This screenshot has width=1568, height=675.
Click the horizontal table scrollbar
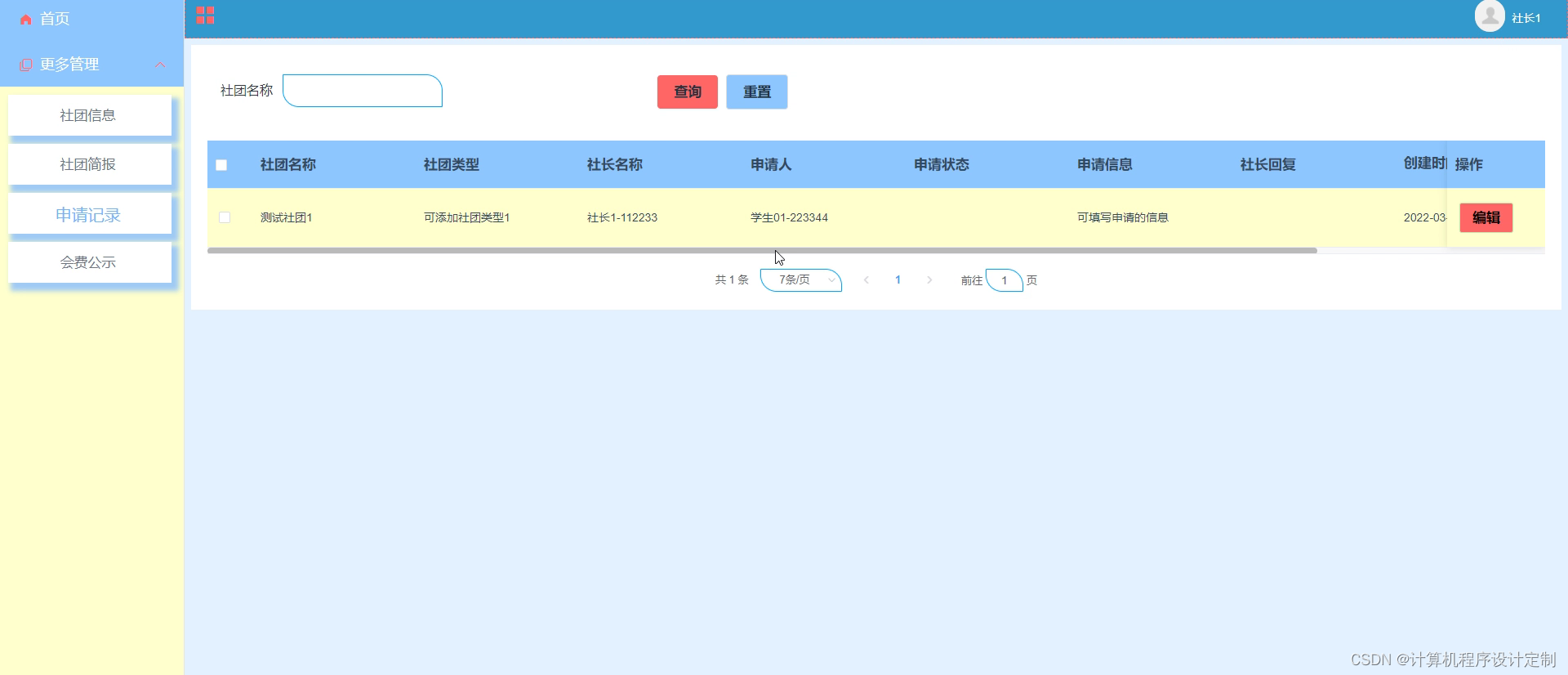coord(762,250)
